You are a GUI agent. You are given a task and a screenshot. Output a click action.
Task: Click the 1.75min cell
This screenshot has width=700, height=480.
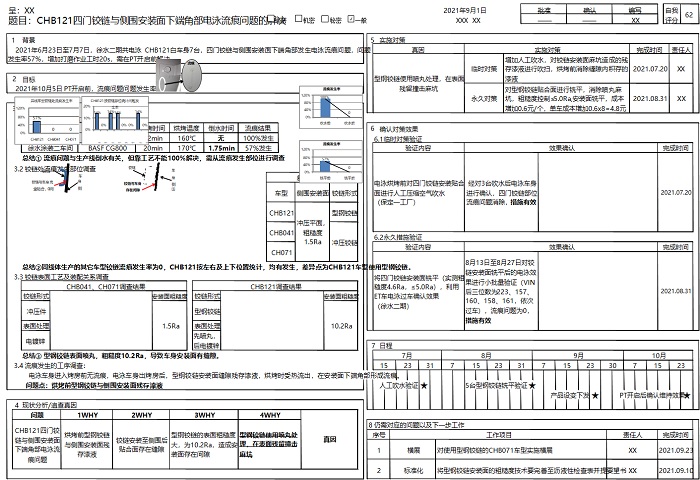(221, 148)
